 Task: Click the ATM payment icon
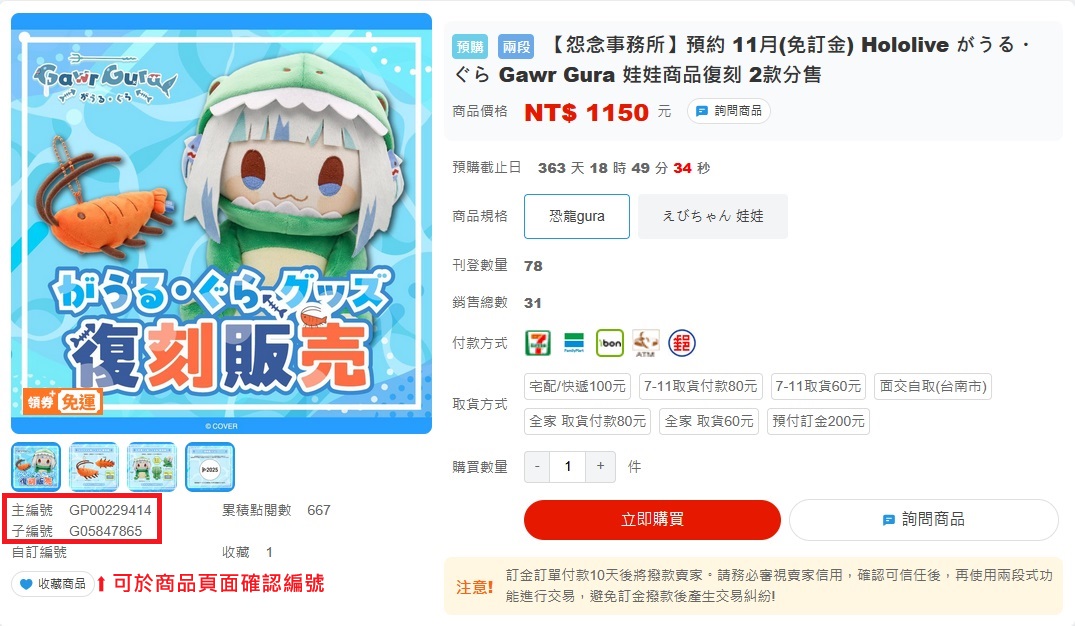pyautogui.click(x=645, y=343)
